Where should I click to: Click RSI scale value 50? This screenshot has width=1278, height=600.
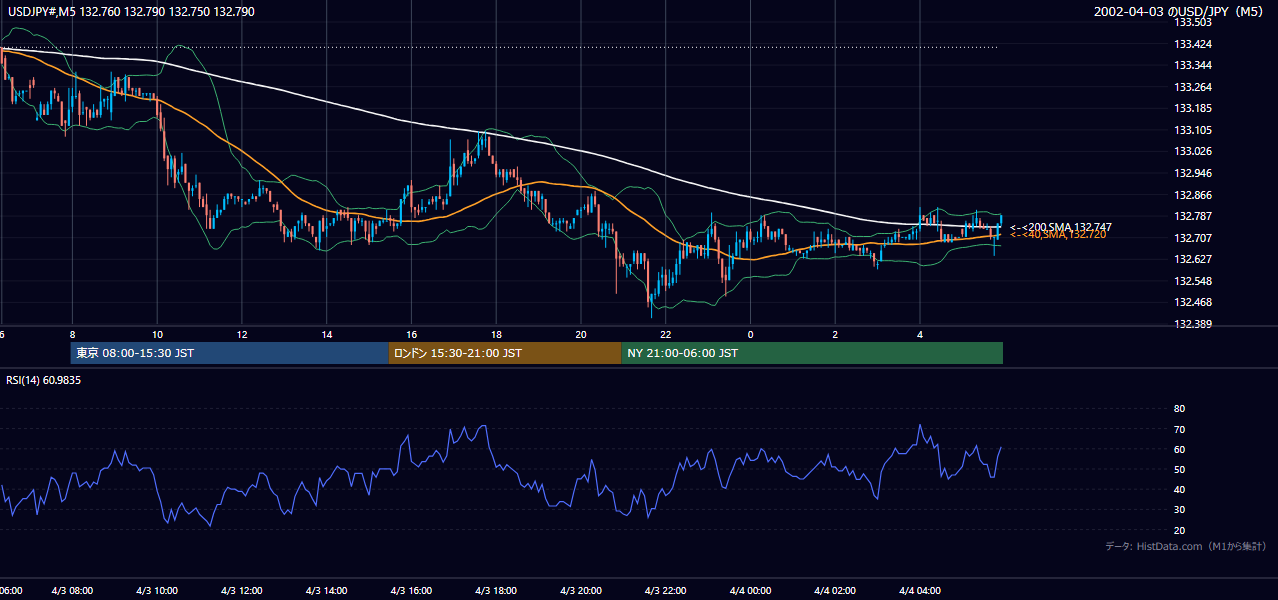coord(1179,469)
